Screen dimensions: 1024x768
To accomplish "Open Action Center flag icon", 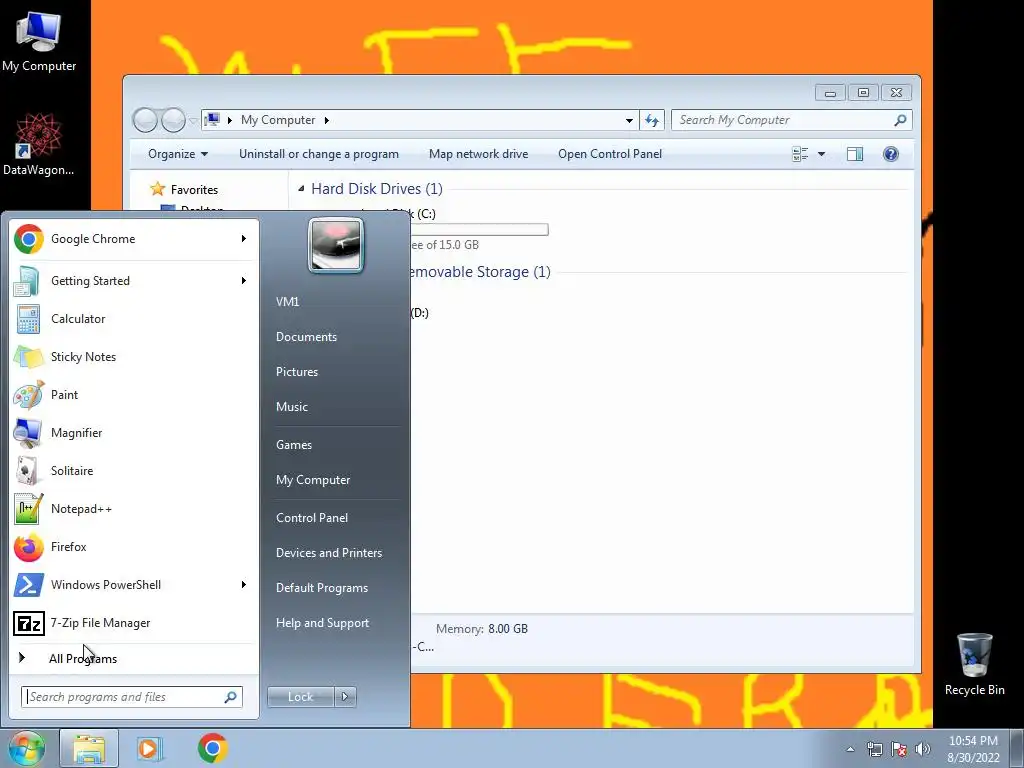I will [x=899, y=749].
